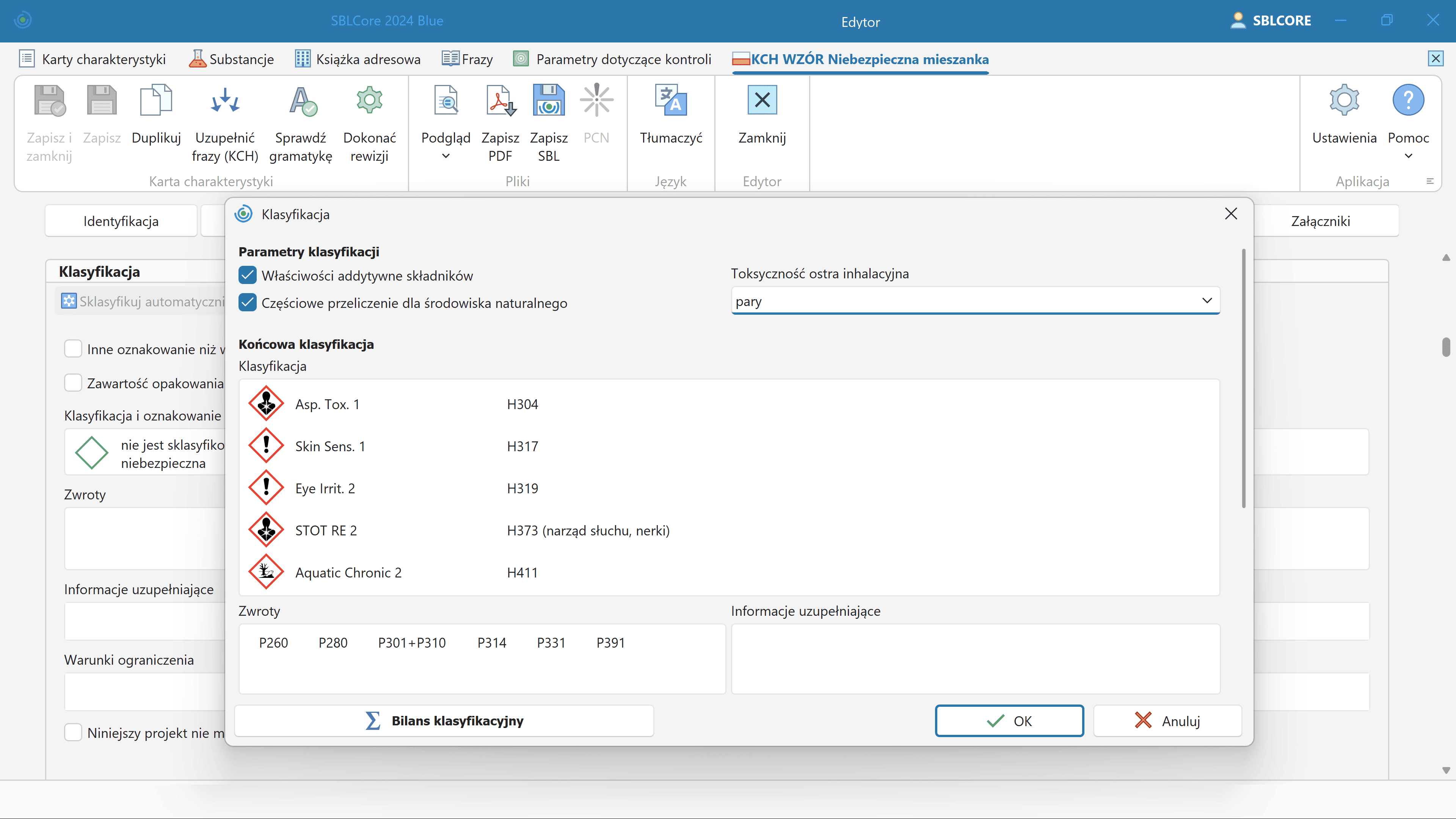Toggle Częściowe przeliczenie dla środowiska naturalnego
1456x819 pixels.
pyautogui.click(x=248, y=303)
